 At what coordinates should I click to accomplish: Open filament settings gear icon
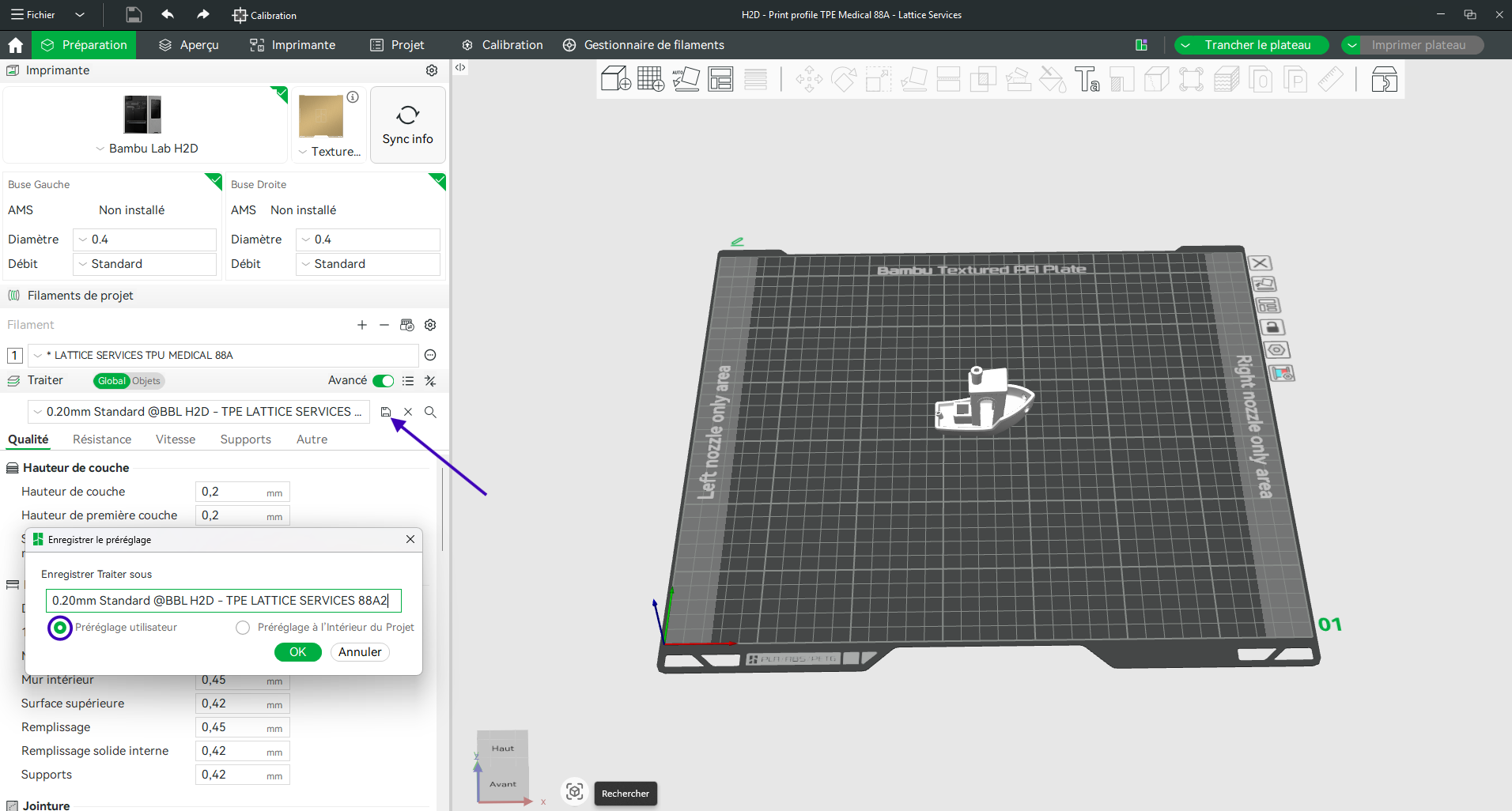pos(430,325)
